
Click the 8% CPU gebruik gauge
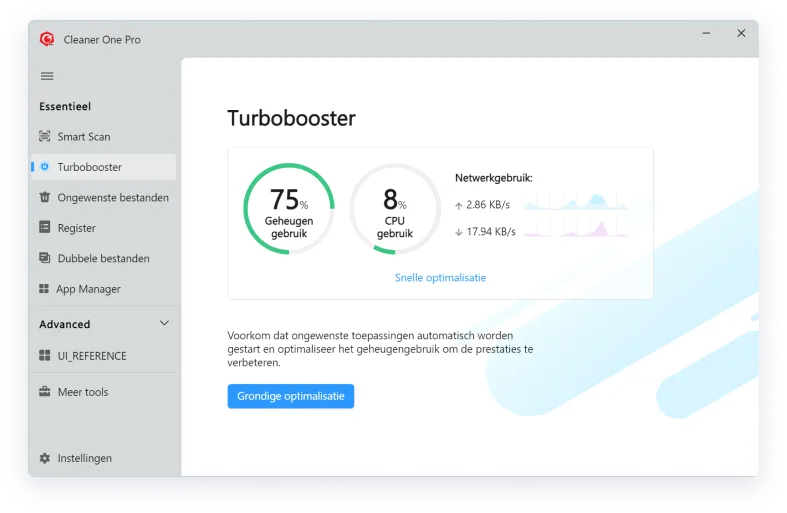[x=394, y=209]
